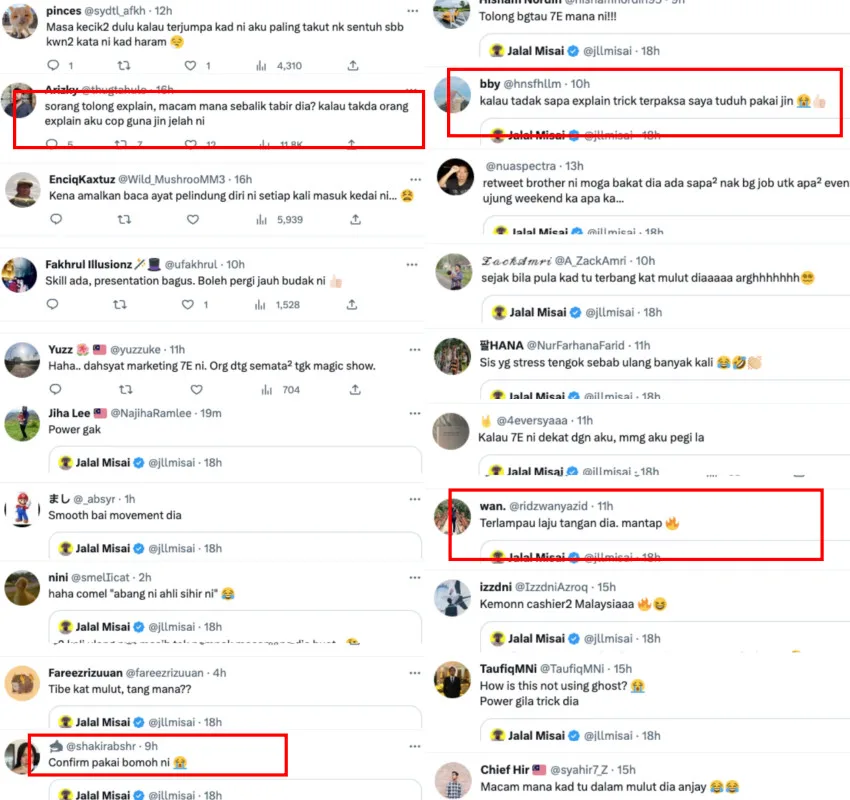Open the three-dot menu on nini's tweet
Viewport: 850px width, 800px height.
415,578
